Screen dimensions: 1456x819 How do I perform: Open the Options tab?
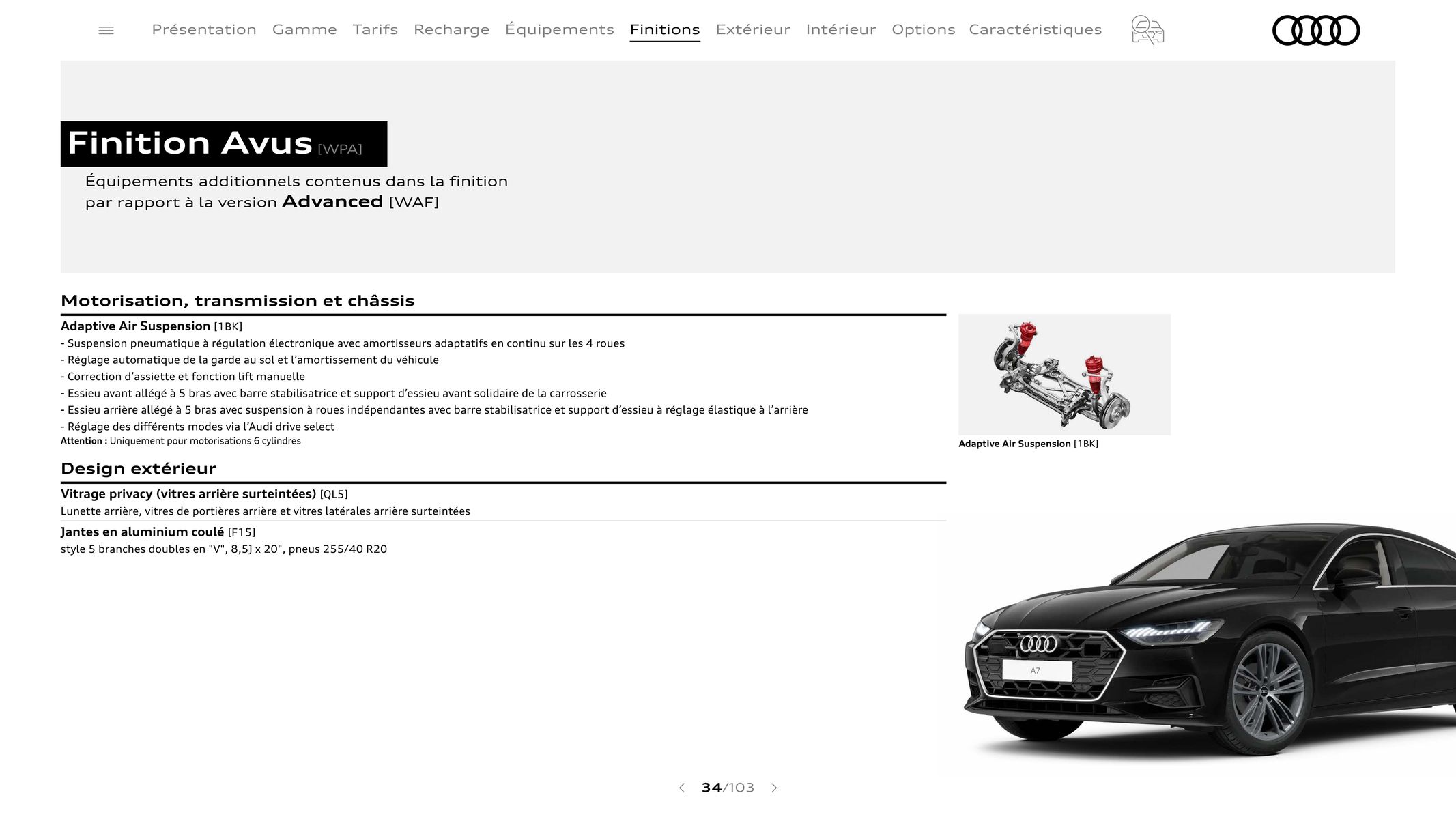(x=923, y=29)
